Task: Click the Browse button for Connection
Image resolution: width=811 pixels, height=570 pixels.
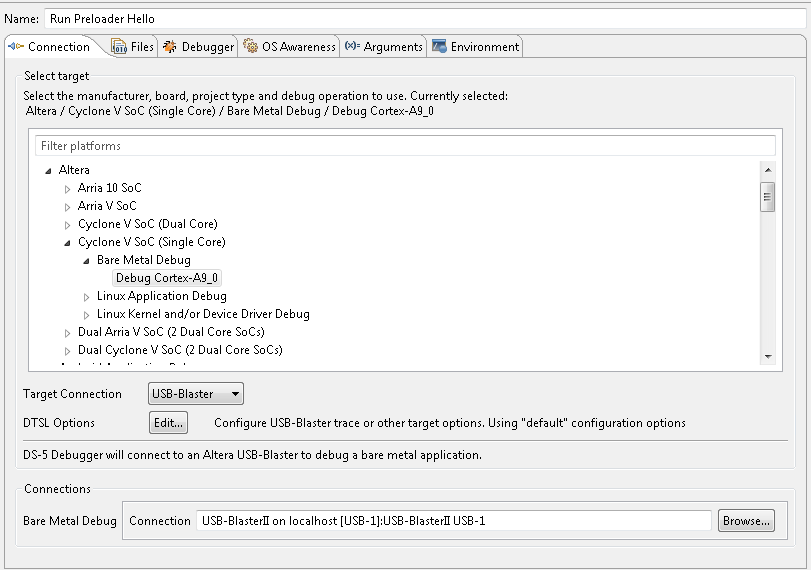Action: tap(746, 520)
